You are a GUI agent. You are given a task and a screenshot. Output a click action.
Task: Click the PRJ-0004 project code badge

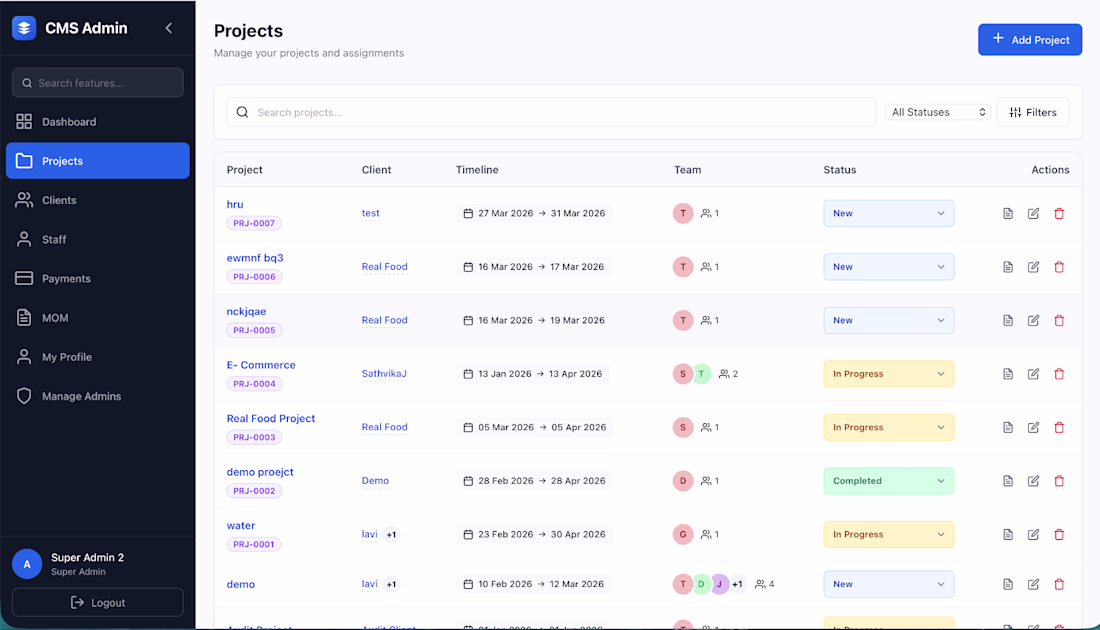(x=254, y=384)
